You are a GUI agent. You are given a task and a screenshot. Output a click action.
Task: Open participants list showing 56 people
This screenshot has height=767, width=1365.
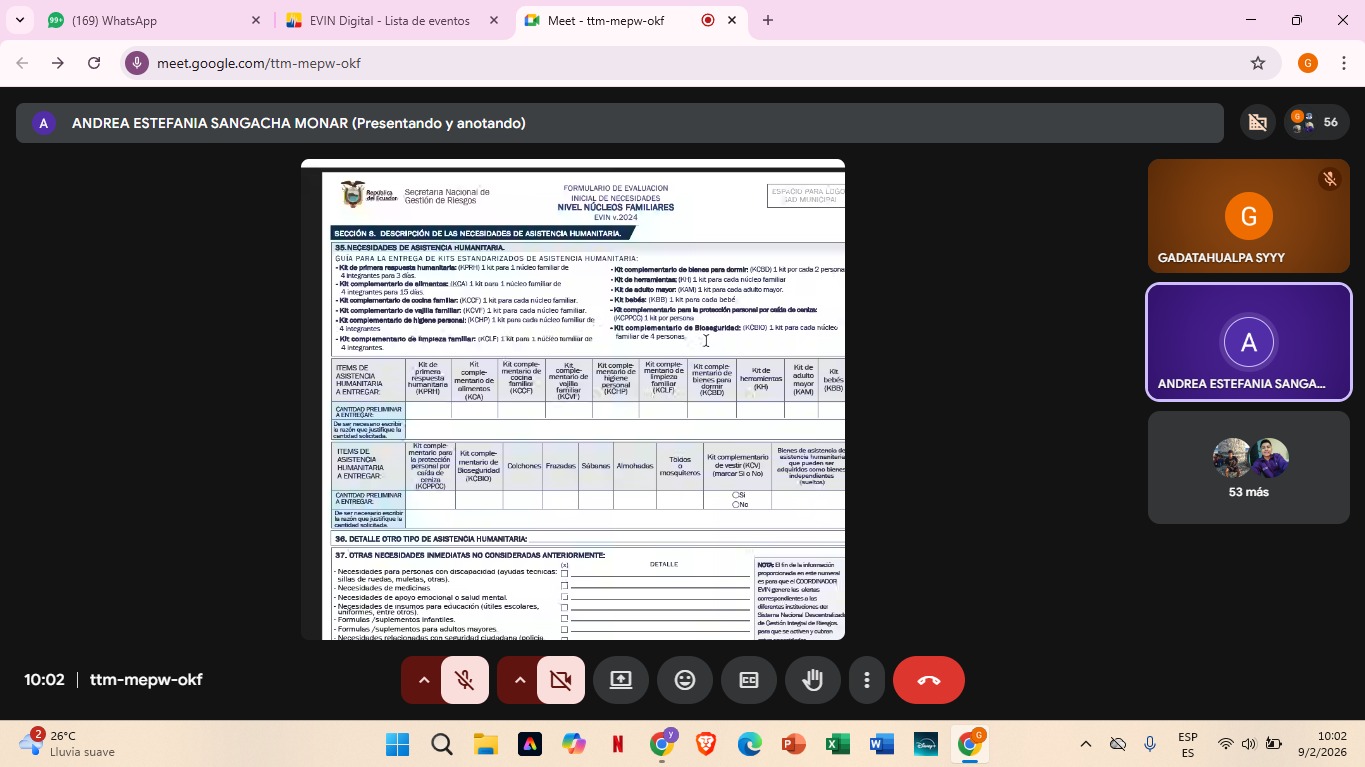(1316, 123)
